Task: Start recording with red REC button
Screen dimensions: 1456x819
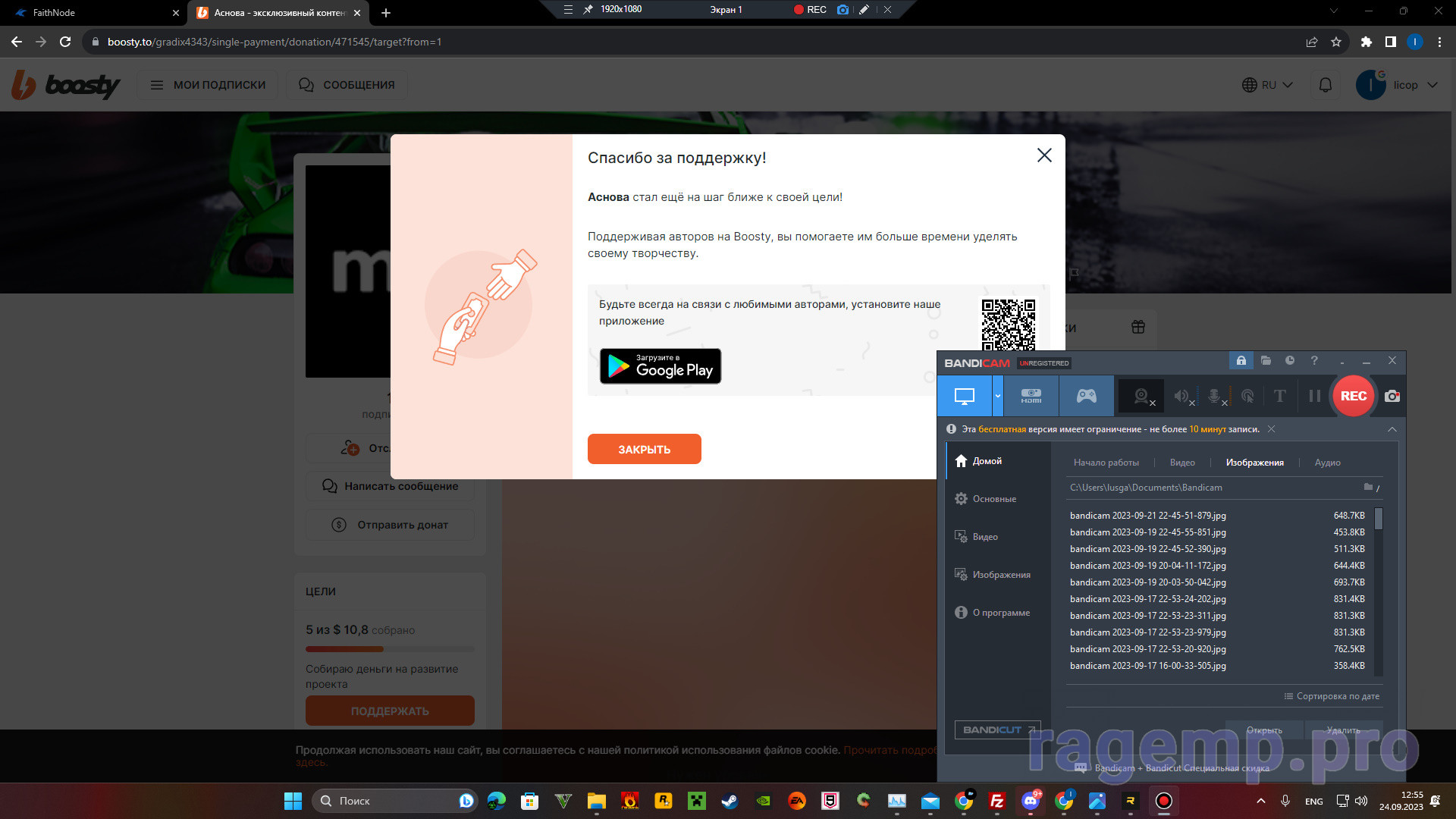Action: pos(1354,396)
